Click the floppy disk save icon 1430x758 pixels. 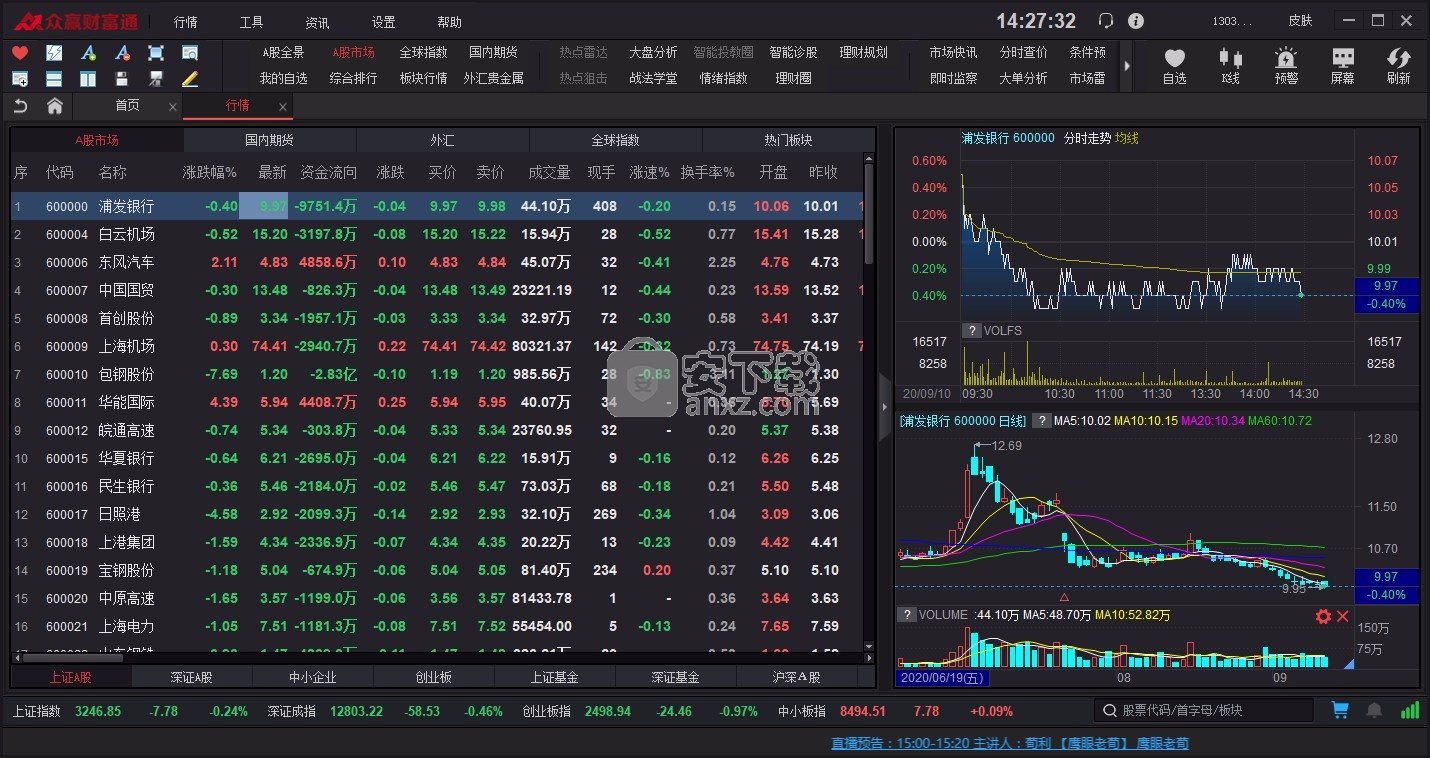coord(122,78)
